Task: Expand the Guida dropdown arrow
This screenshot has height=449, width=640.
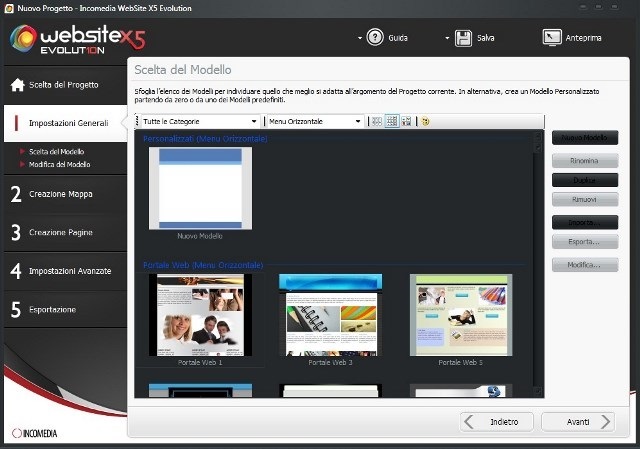Action: [x=360, y=38]
